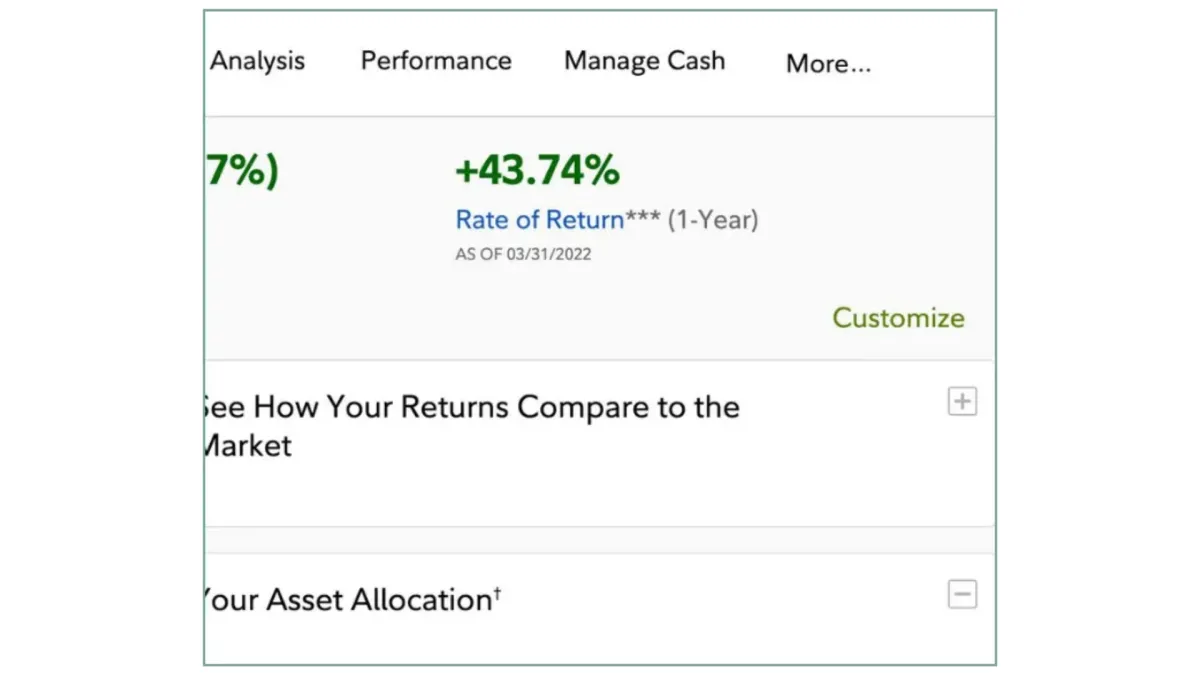Screen dimensions: 1200x675
Task: Switch to the Performance tab
Action: [435, 60]
